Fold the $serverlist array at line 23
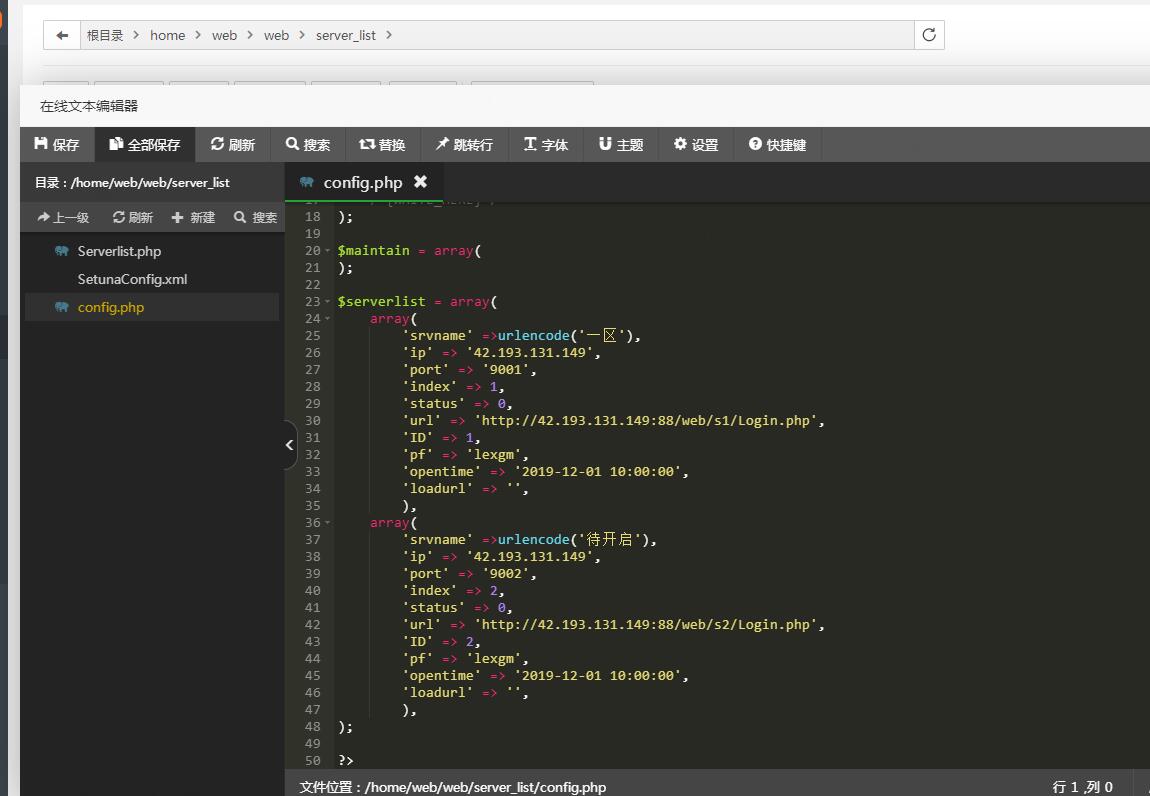The image size is (1150, 796). pos(329,302)
